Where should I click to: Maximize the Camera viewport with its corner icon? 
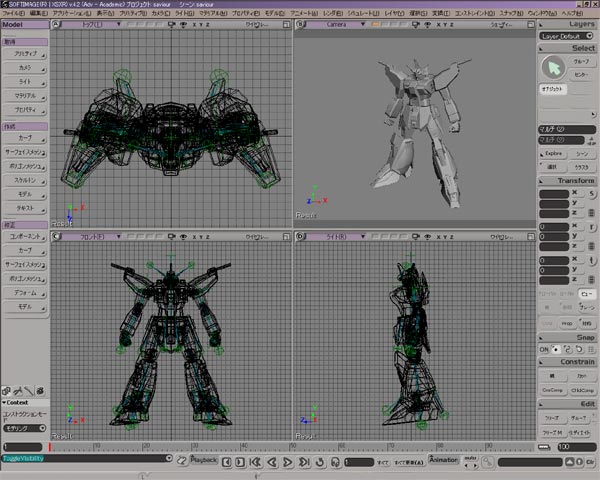(x=531, y=24)
